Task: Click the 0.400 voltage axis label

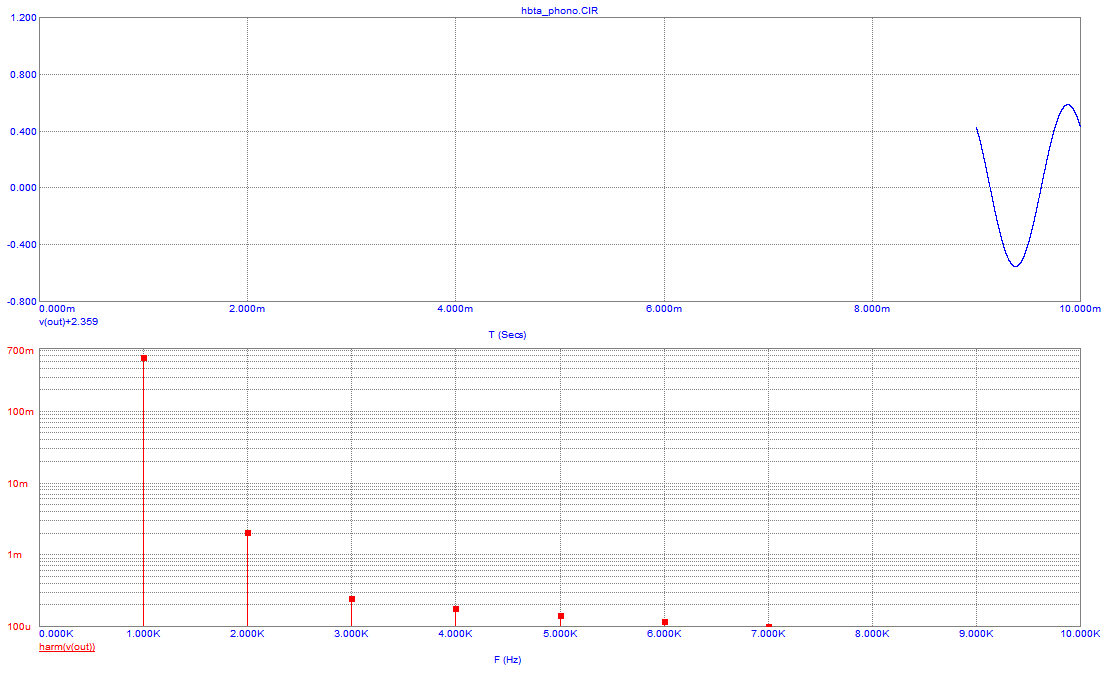Action: pyautogui.click(x=23, y=131)
